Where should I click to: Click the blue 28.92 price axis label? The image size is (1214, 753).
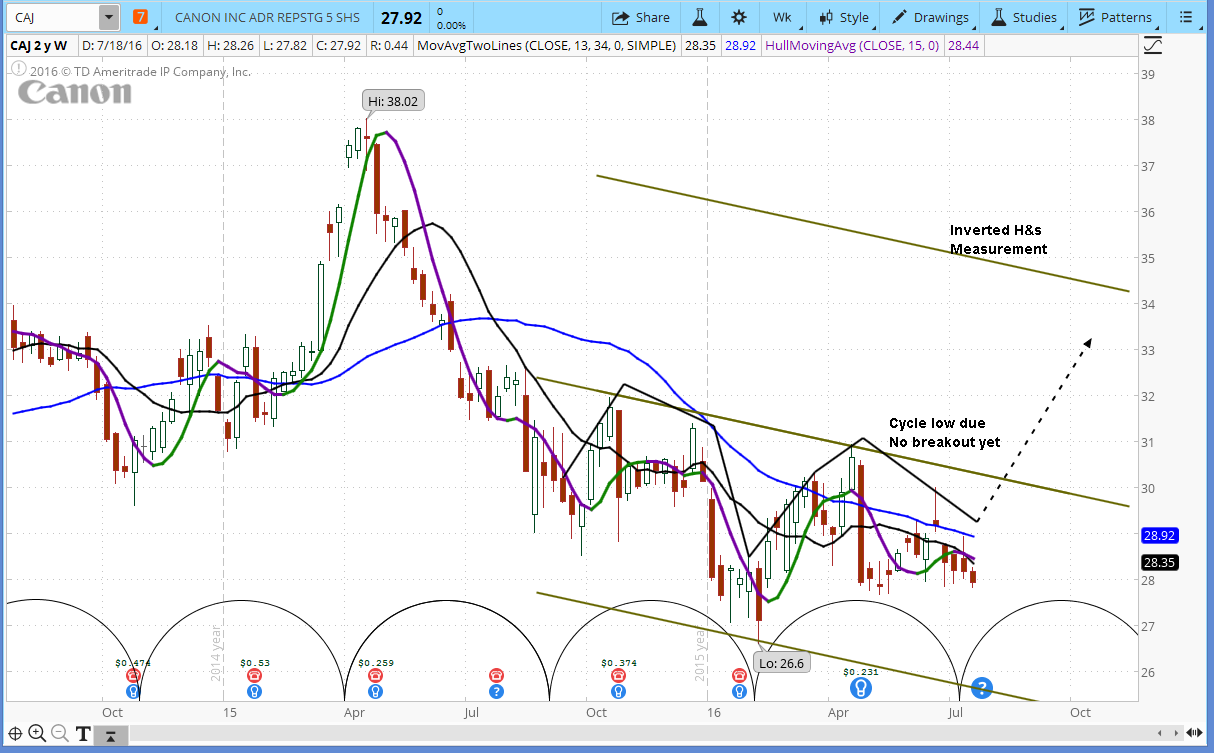tap(1160, 536)
